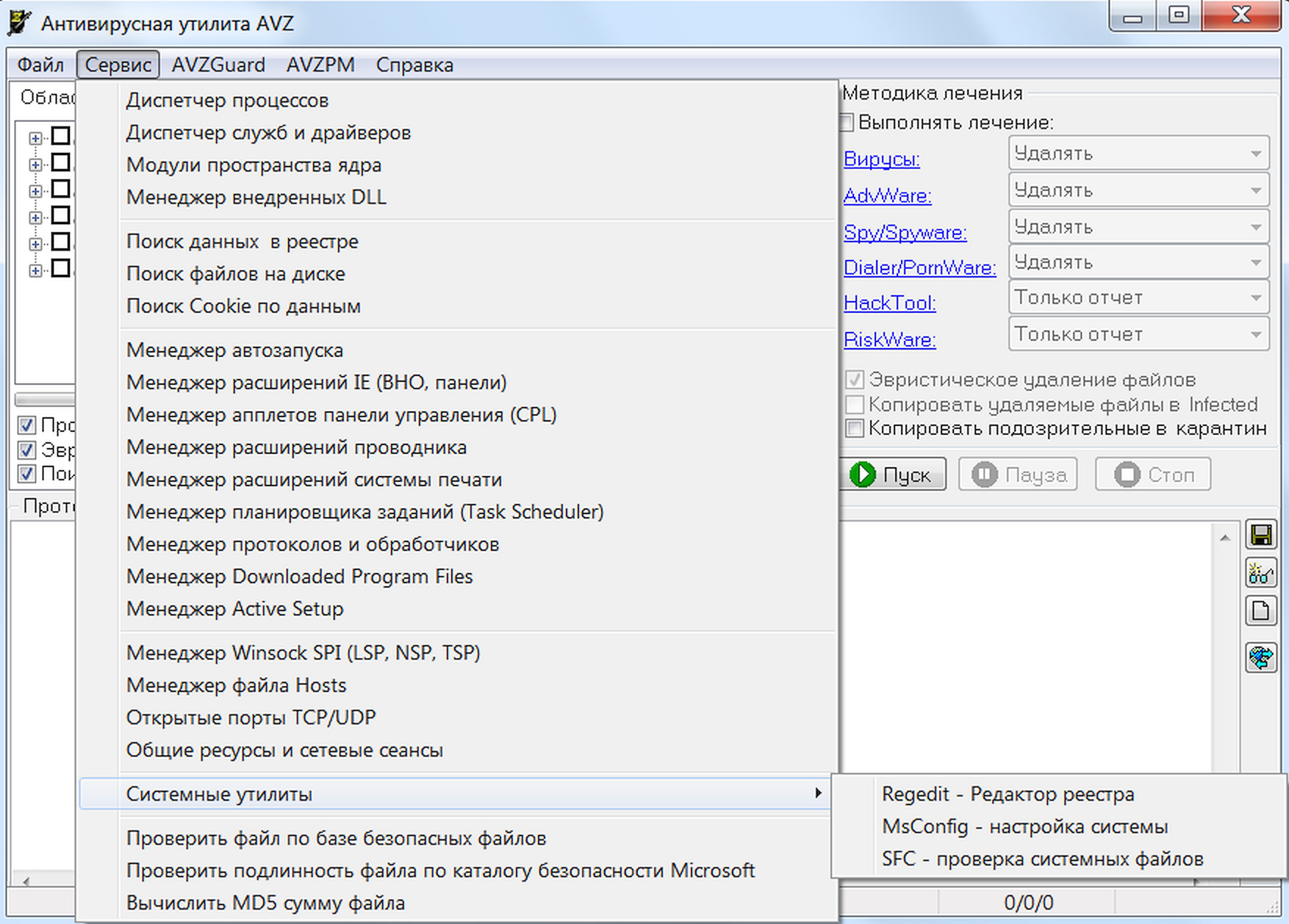Close the Сервис menu in the menu bar
The height and width of the screenshot is (924, 1289).
click(118, 65)
